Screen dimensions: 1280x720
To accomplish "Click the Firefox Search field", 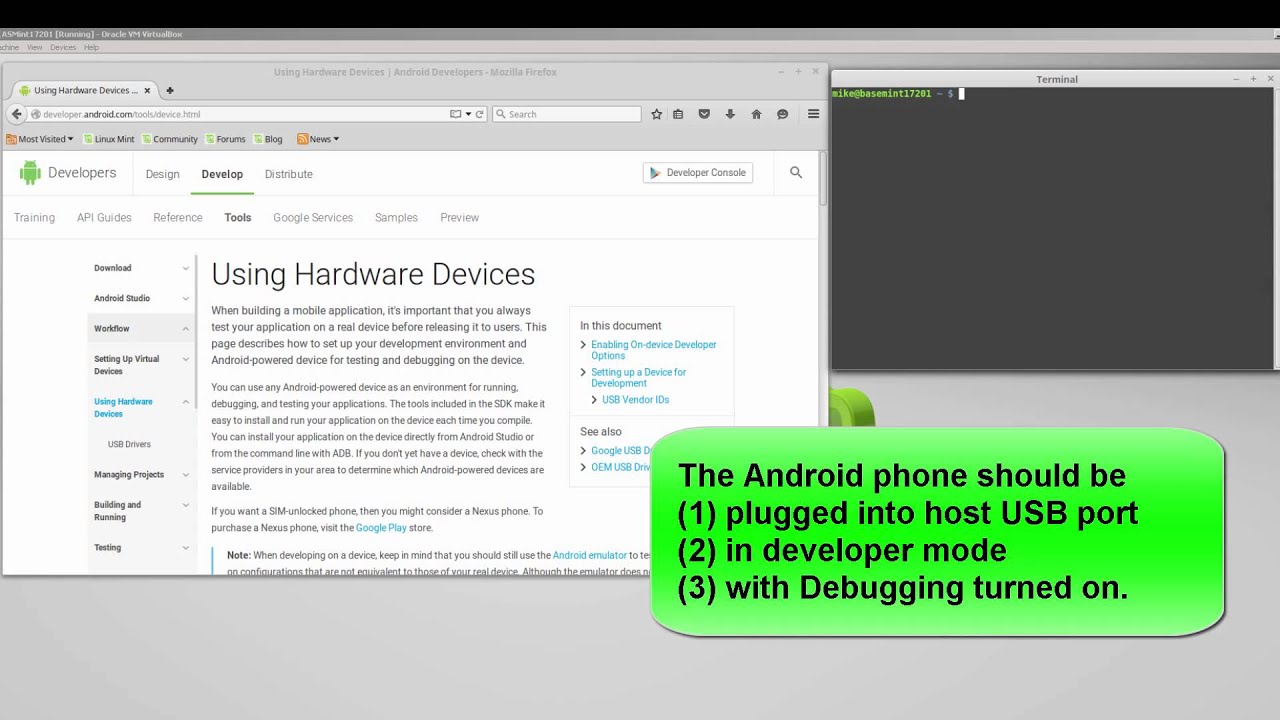I will (x=566, y=114).
